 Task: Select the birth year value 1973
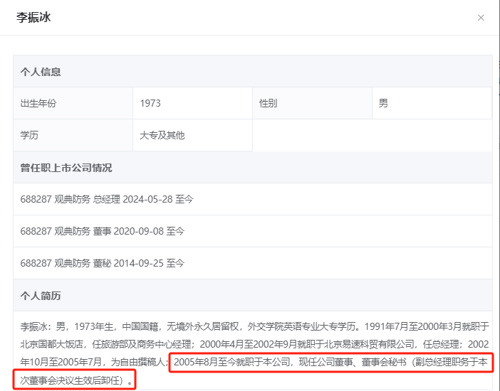click(192, 103)
